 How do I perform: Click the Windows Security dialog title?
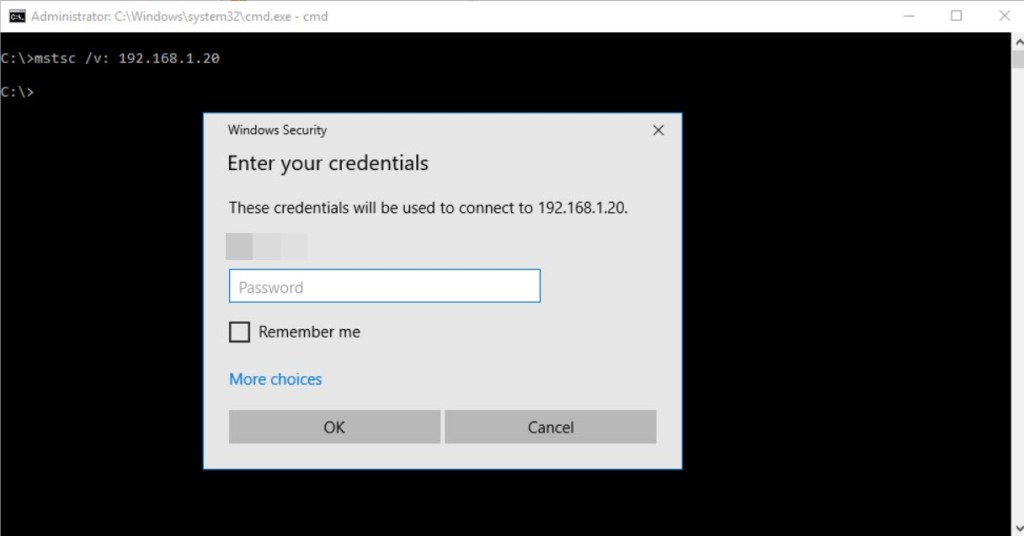(x=277, y=130)
